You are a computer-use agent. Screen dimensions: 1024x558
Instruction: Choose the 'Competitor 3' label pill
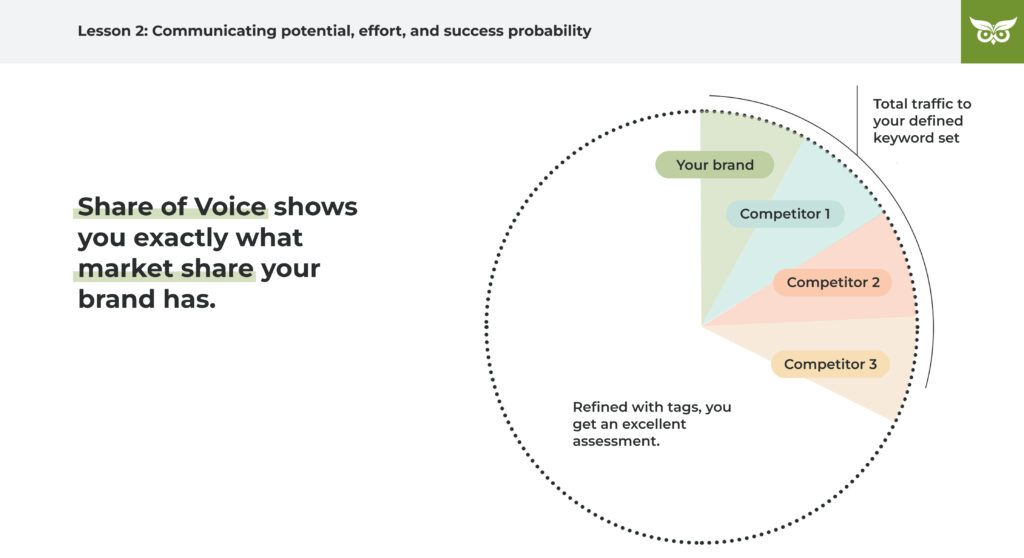[829, 364]
